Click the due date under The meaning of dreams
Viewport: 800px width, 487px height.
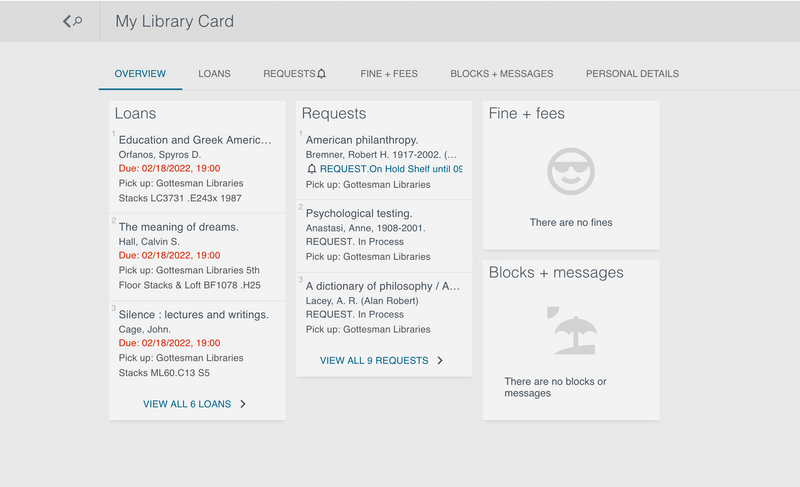169,255
